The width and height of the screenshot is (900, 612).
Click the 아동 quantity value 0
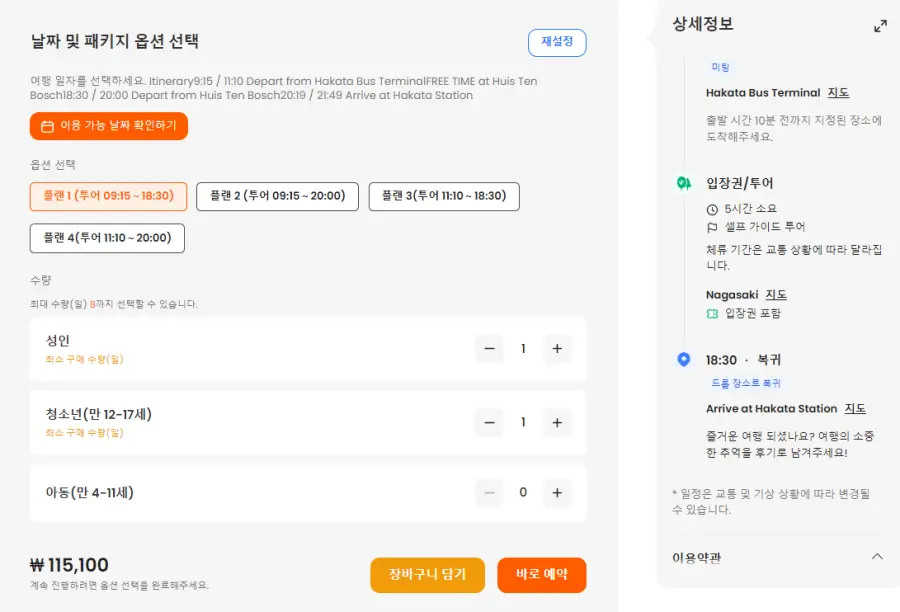pyautogui.click(x=523, y=493)
